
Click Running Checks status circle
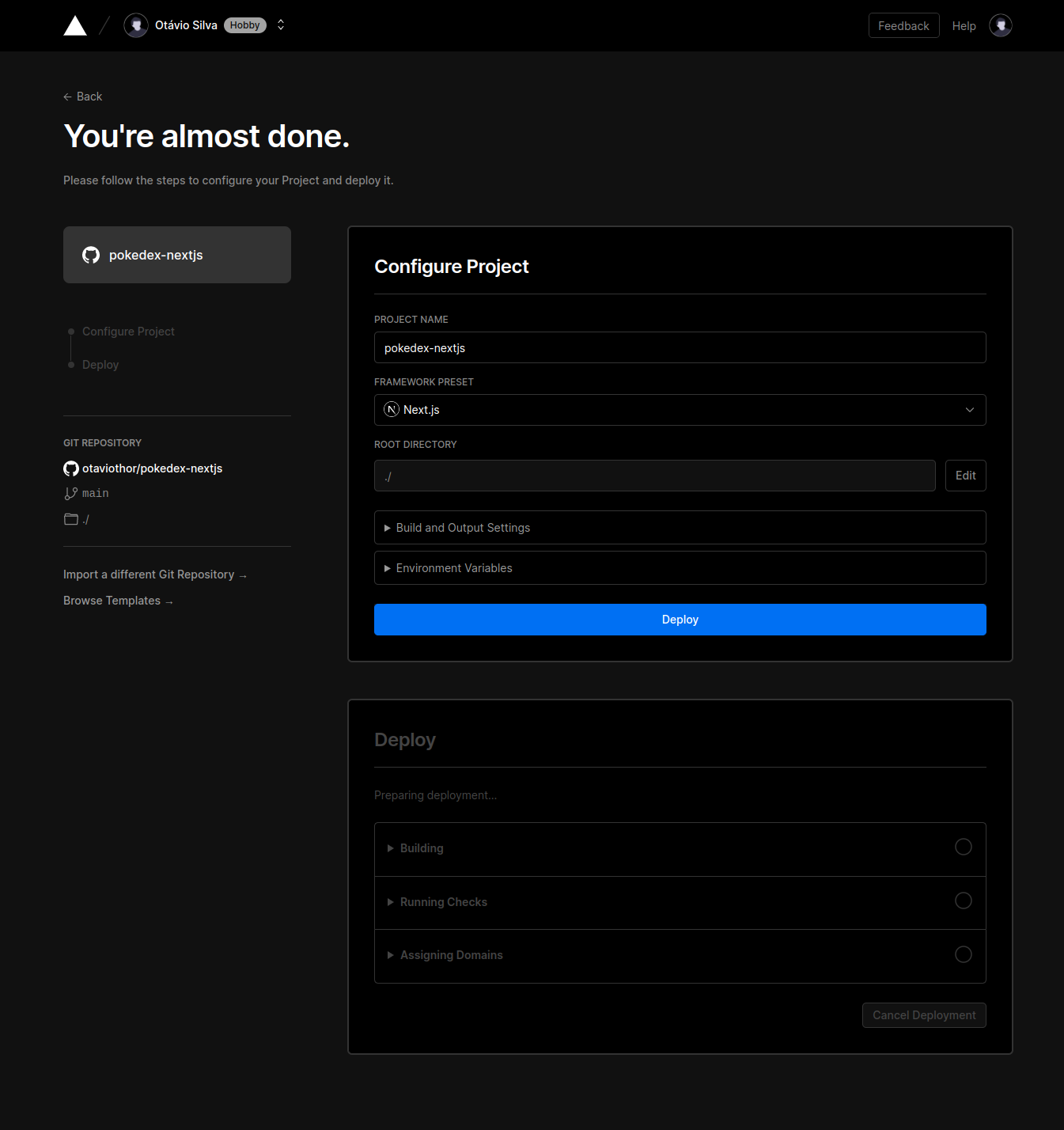964,901
